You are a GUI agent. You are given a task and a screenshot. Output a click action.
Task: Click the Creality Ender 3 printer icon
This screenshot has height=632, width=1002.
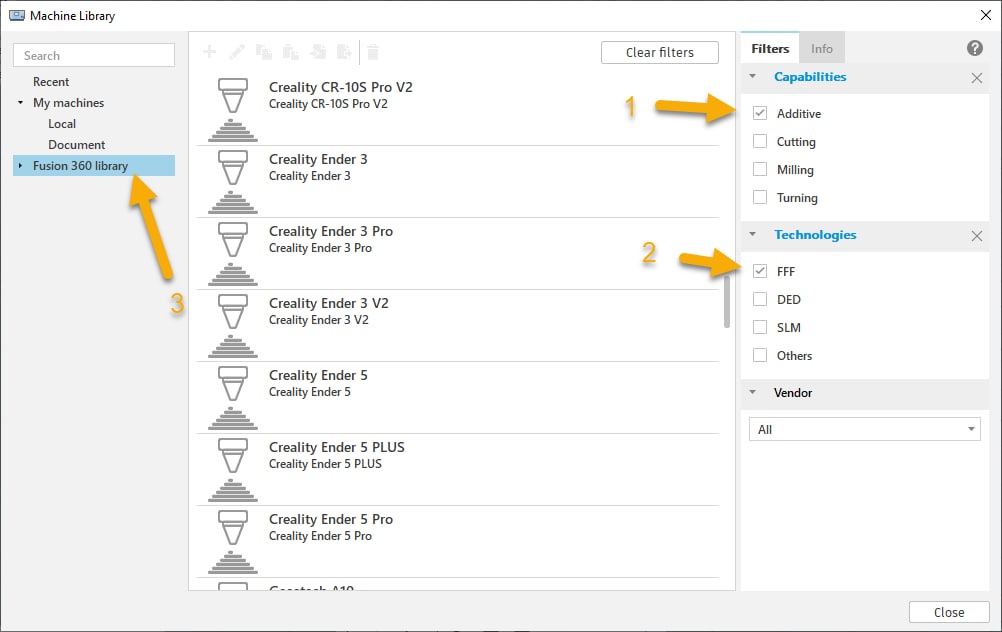coord(233,181)
